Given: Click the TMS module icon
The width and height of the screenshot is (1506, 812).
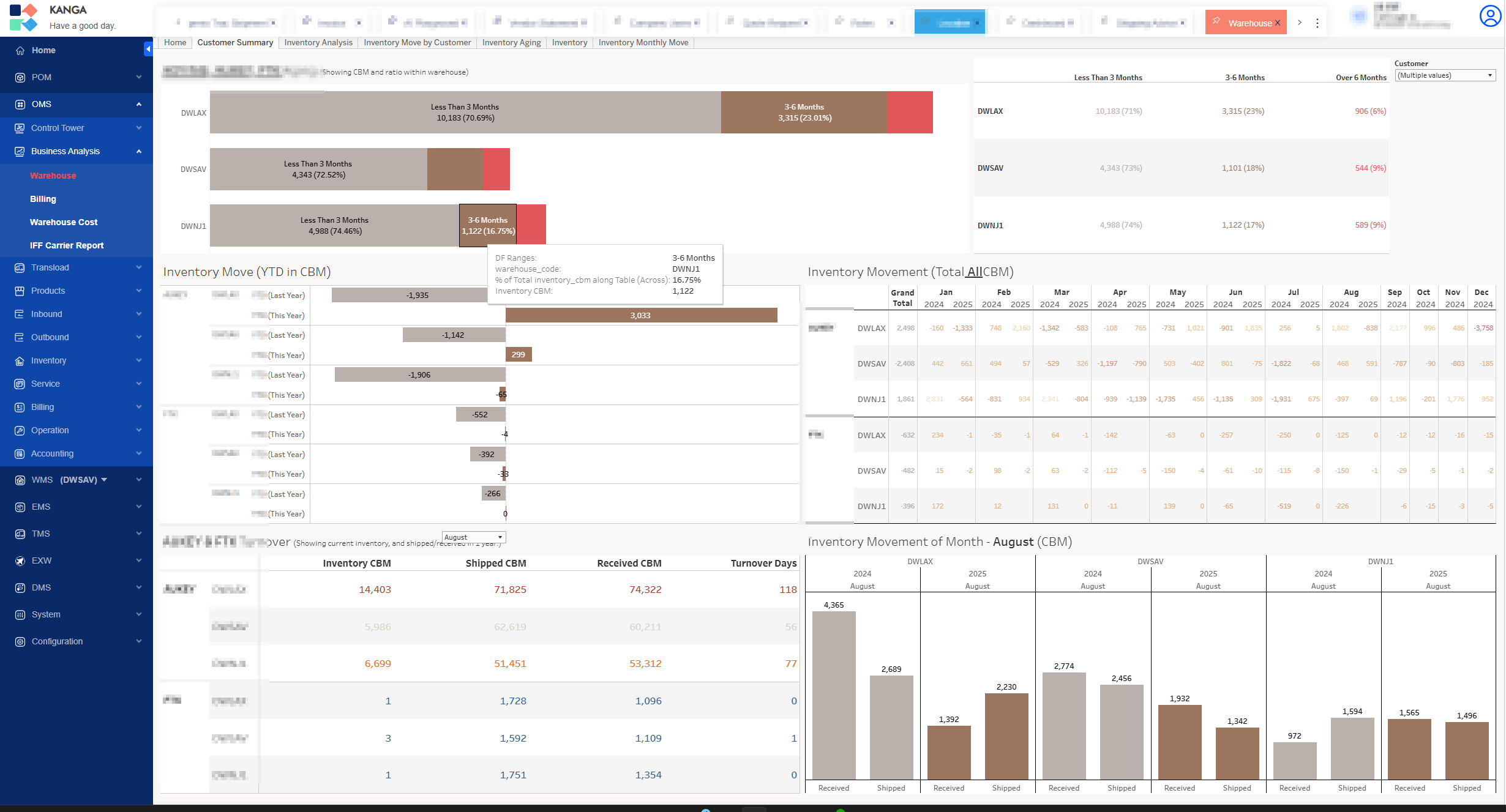Looking at the screenshot, I should [x=20, y=534].
